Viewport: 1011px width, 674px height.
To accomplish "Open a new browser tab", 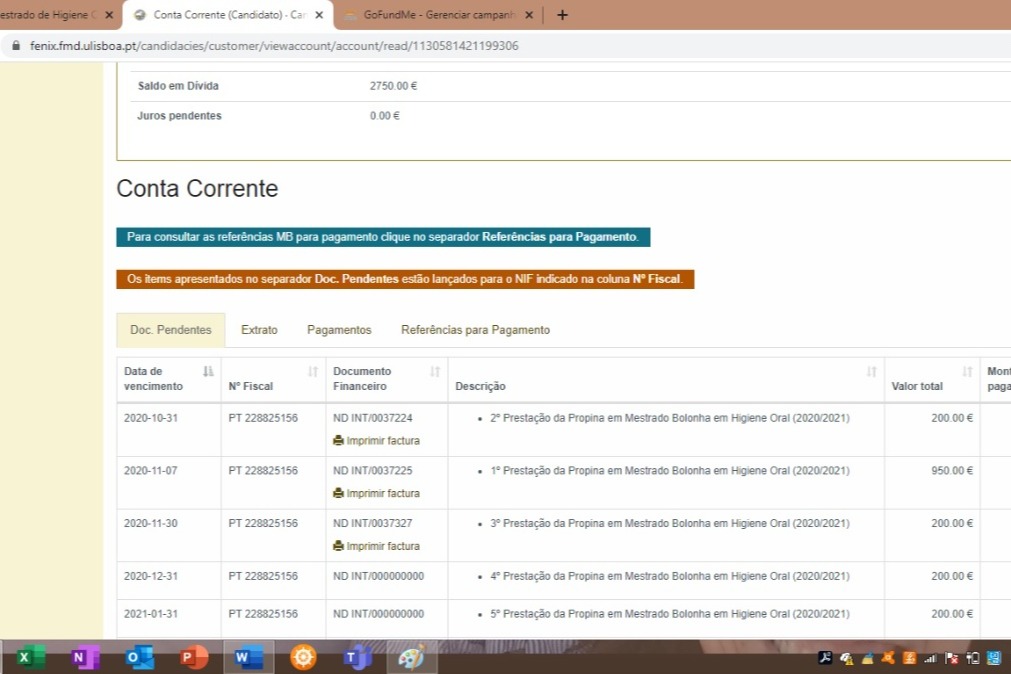I will tap(562, 15).
